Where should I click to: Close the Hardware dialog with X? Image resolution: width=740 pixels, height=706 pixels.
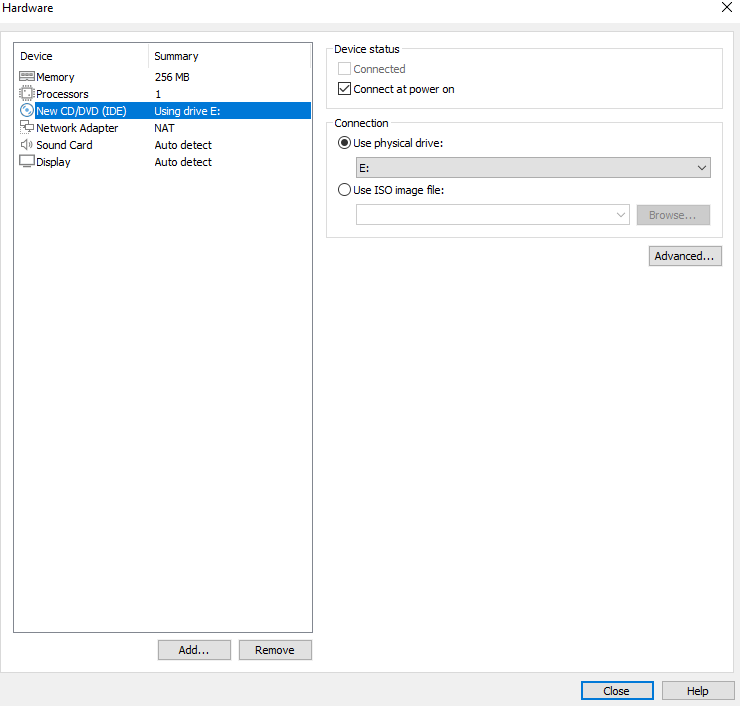tap(727, 7)
